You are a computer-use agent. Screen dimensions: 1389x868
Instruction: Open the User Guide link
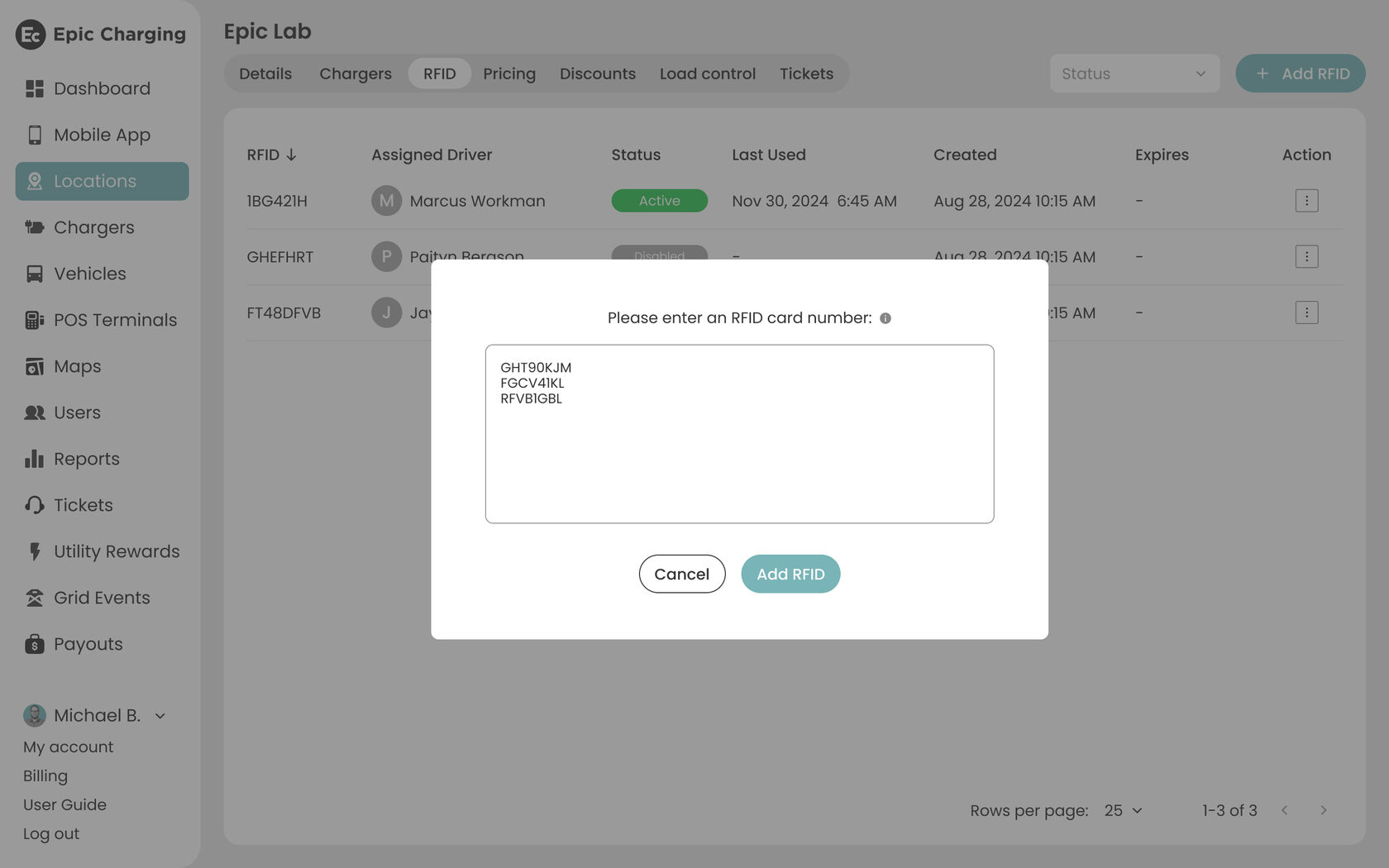click(64, 804)
